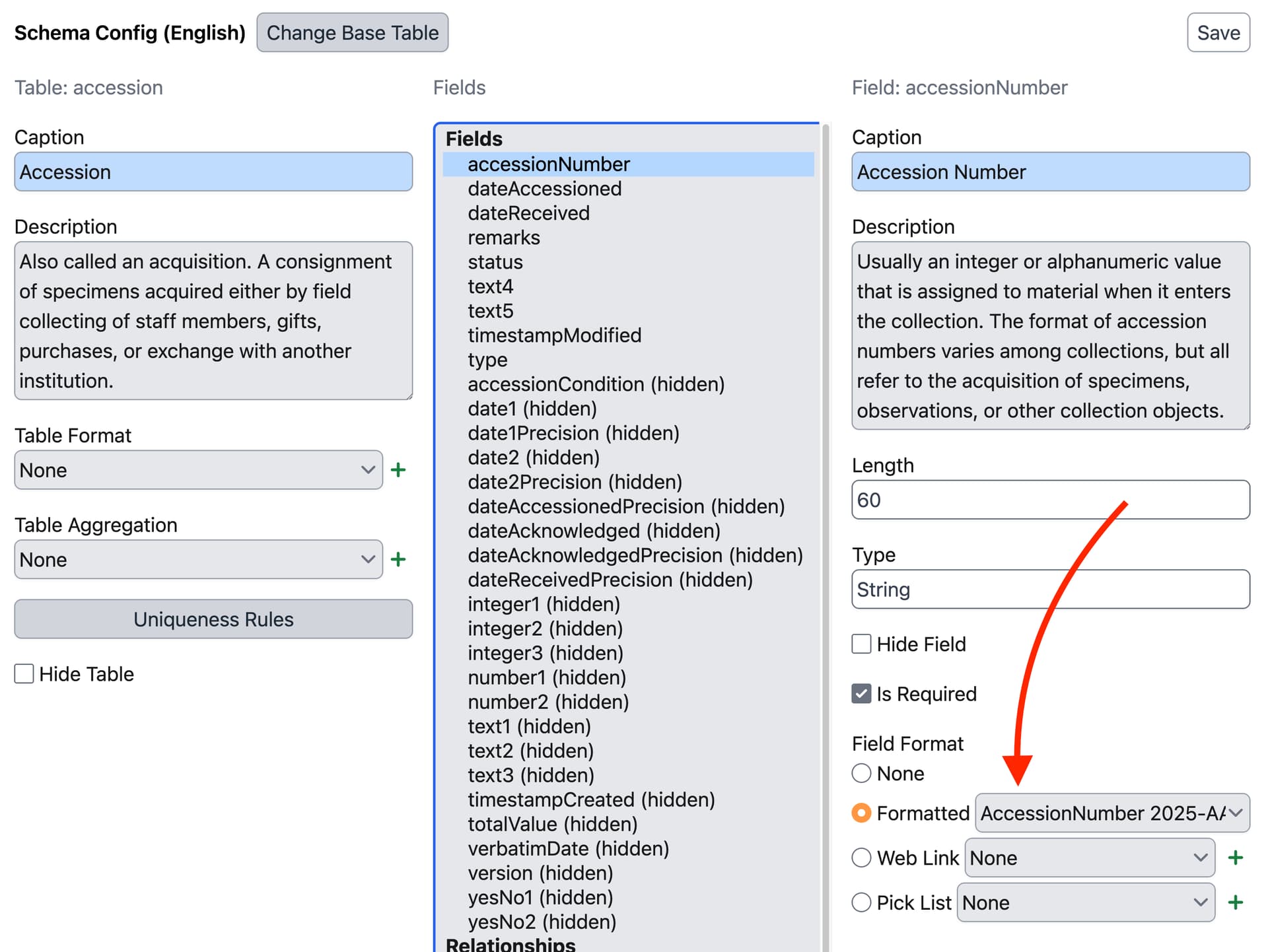Click plus icon next to Web Link

[1235, 858]
